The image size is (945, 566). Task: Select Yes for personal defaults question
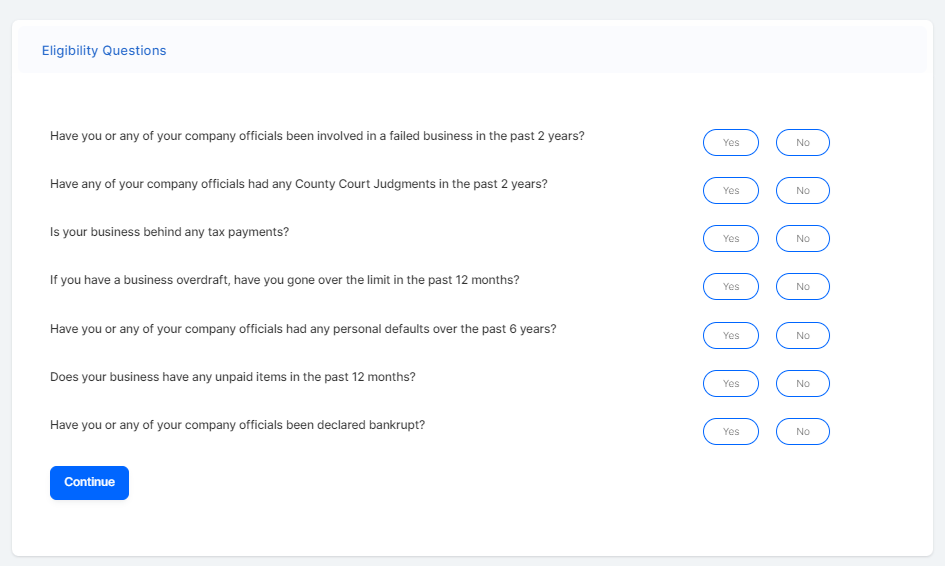731,336
